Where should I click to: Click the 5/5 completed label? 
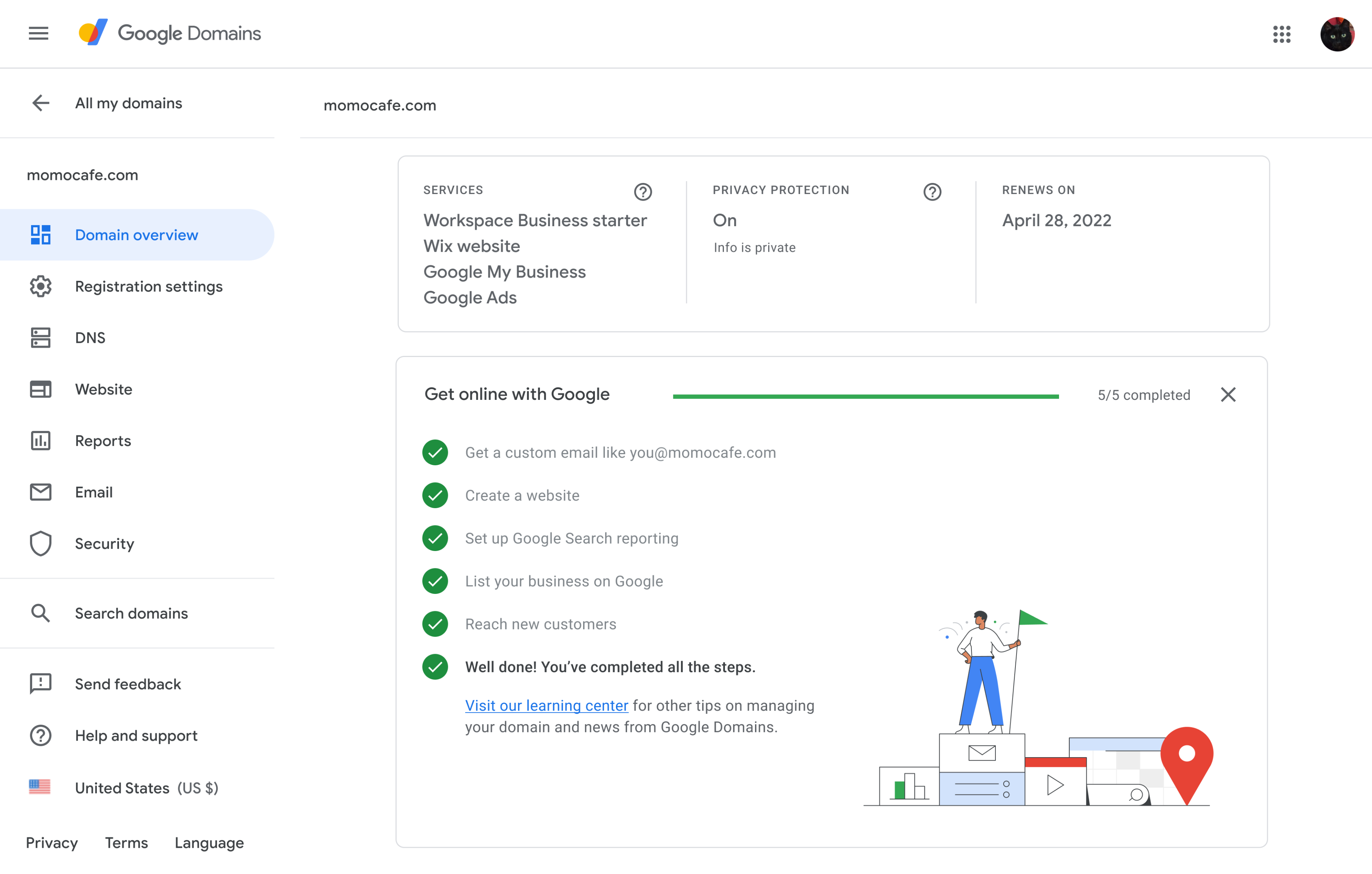(1144, 395)
